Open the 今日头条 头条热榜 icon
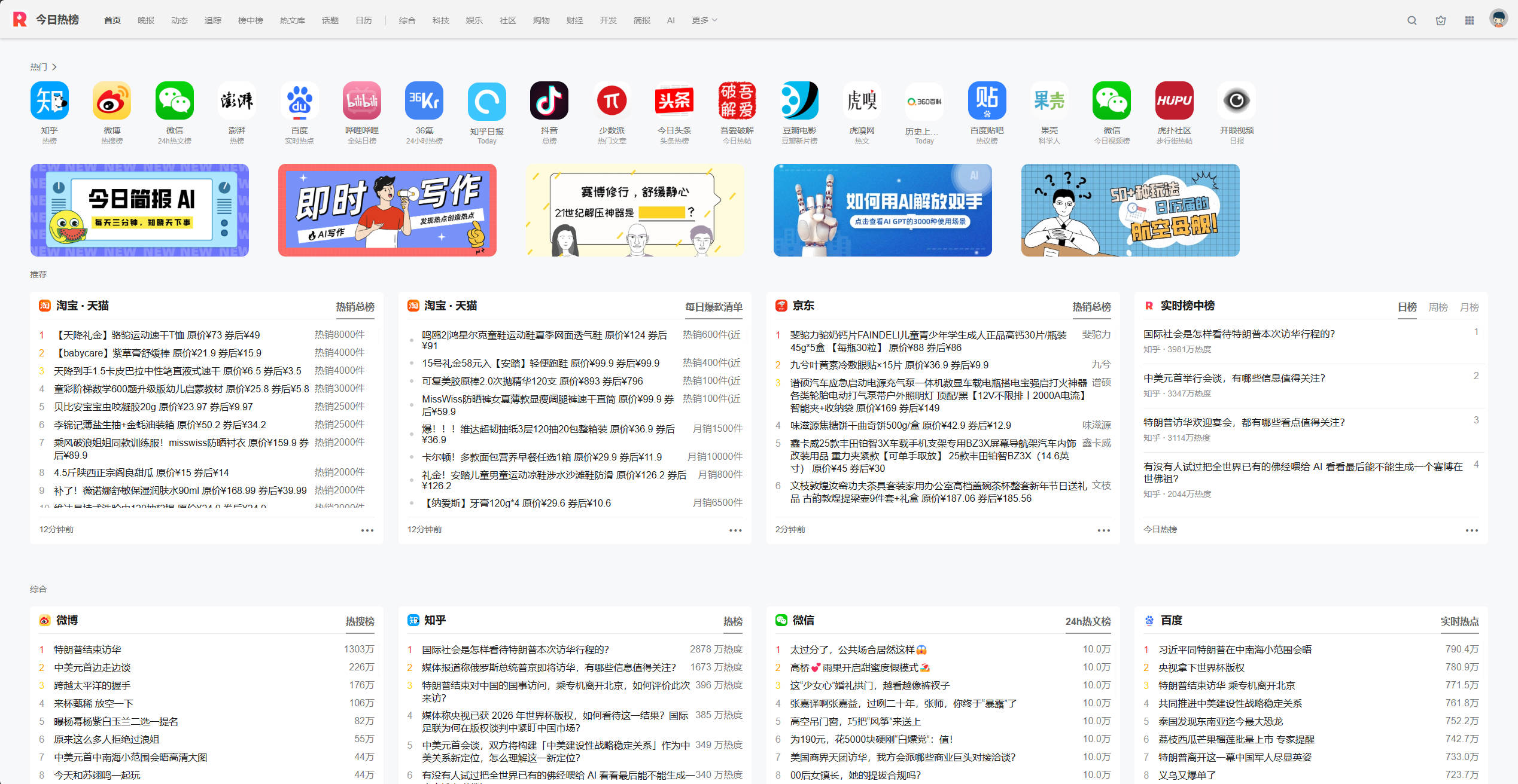This screenshot has height=784, width=1518. coord(674,100)
